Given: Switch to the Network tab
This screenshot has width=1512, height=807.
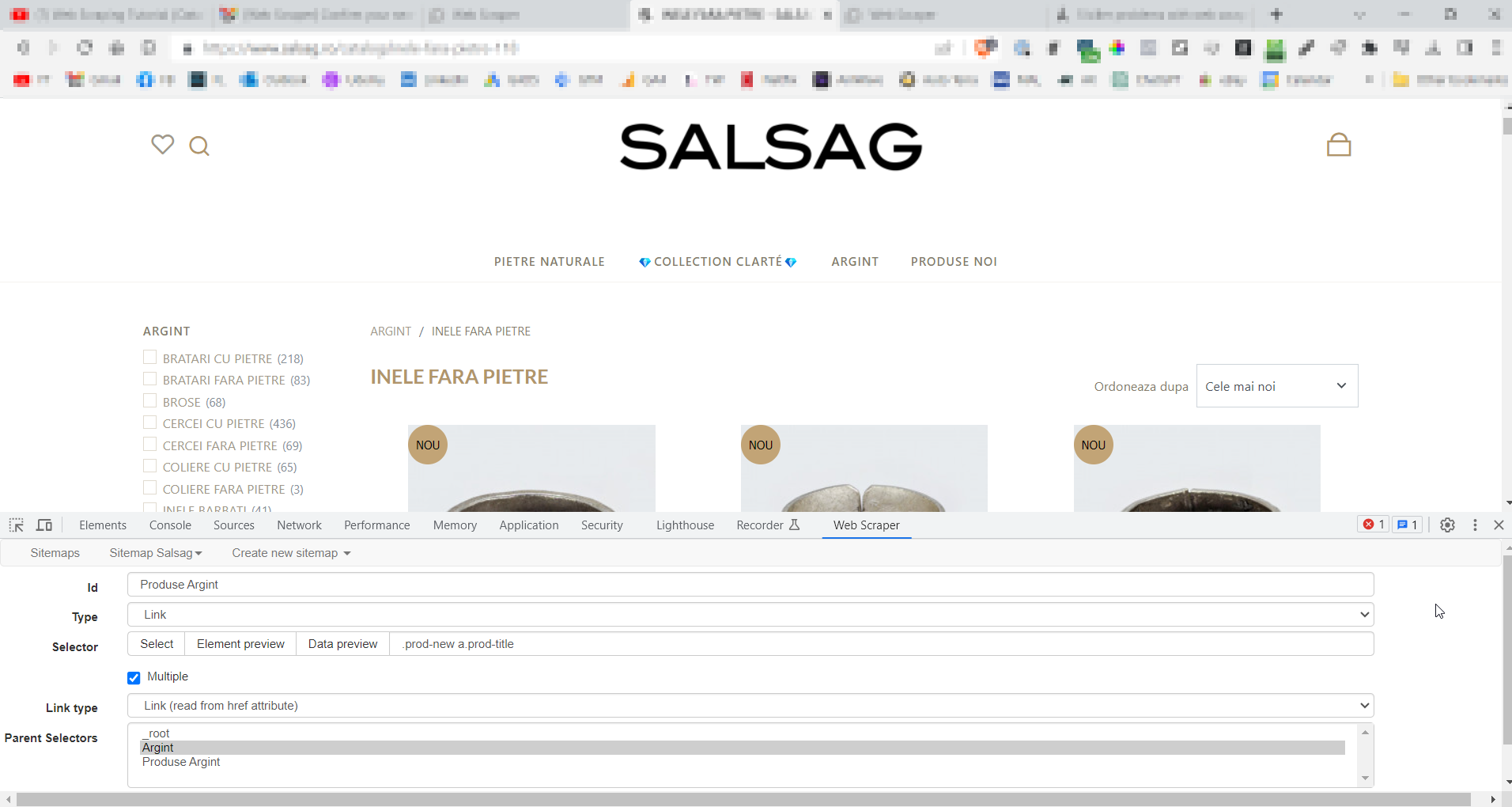Looking at the screenshot, I should (299, 525).
